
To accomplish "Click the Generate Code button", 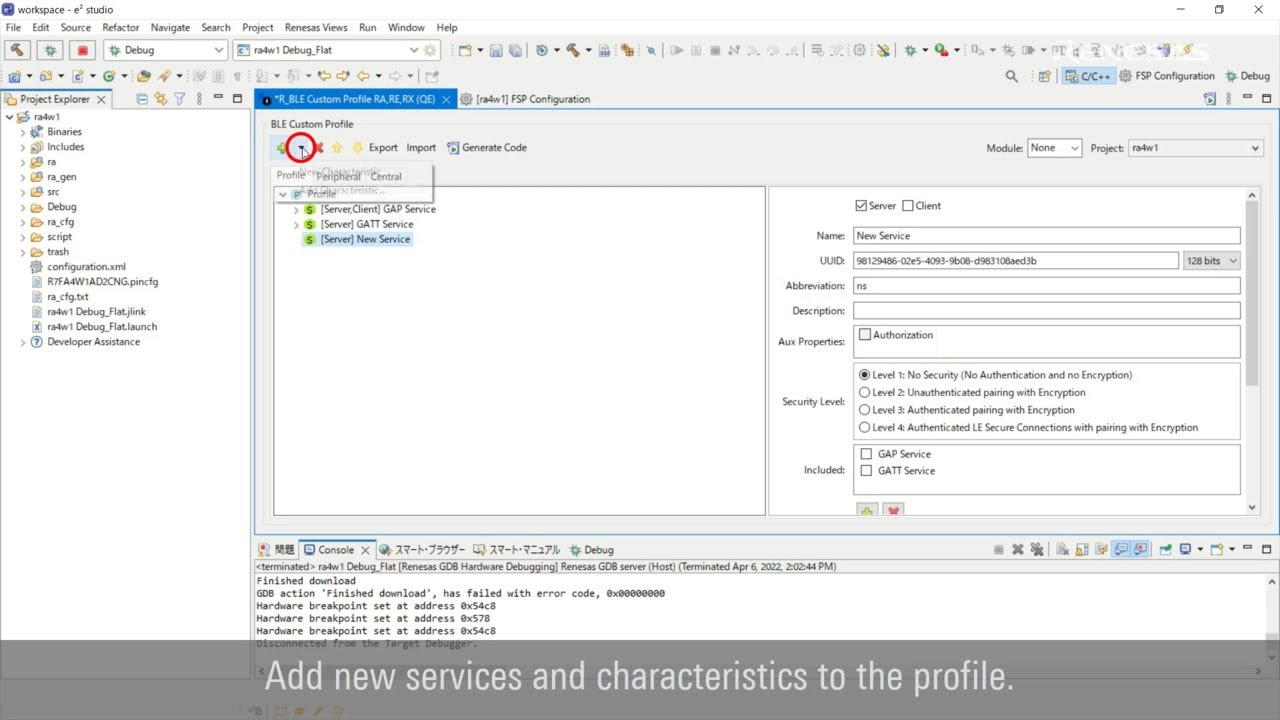I will [x=487, y=148].
